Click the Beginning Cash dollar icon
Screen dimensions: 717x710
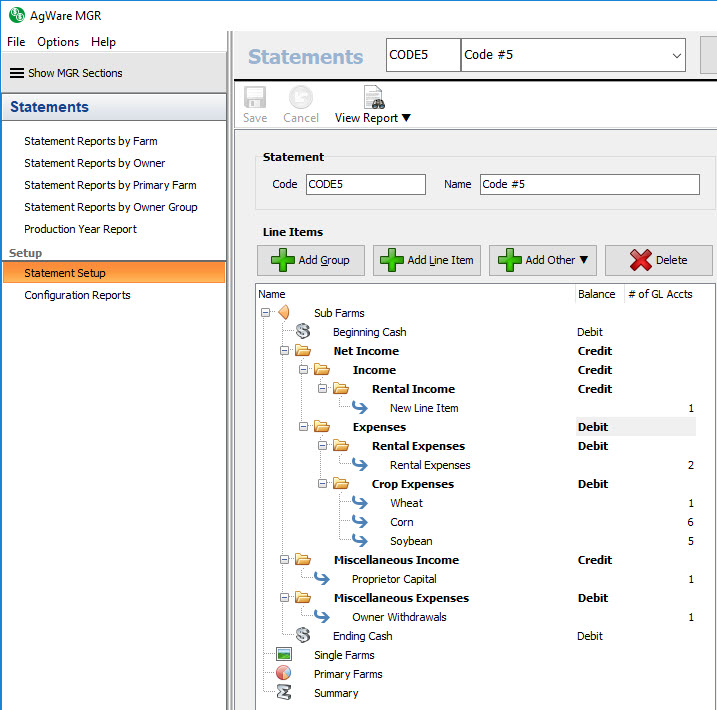pyautogui.click(x=304, y=332)
